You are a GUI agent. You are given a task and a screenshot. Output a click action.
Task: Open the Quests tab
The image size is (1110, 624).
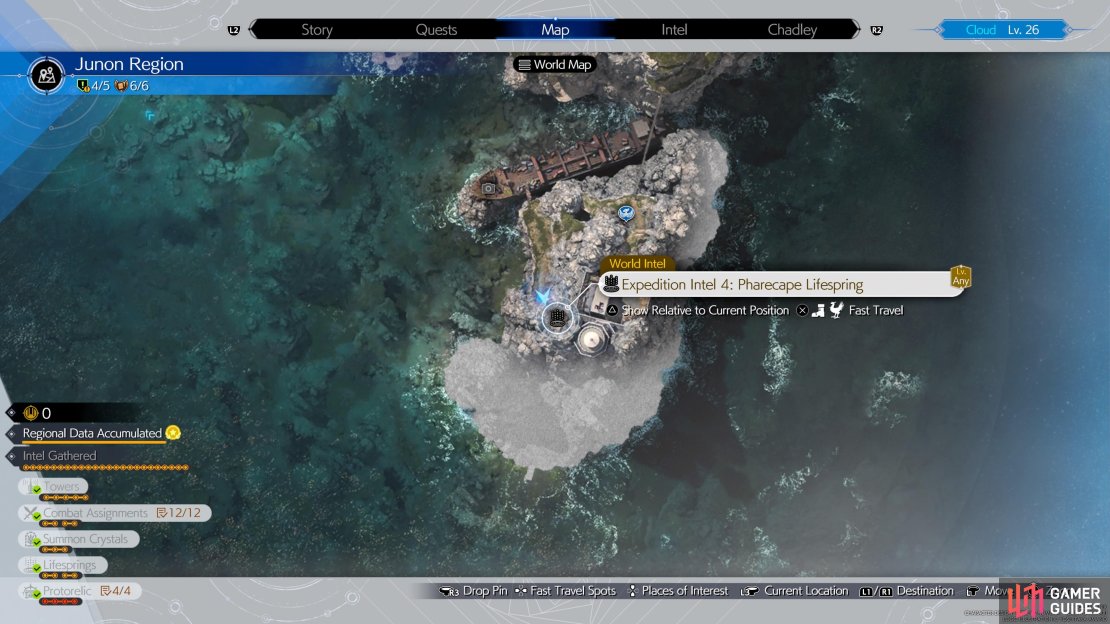click(x=436, y=30)
